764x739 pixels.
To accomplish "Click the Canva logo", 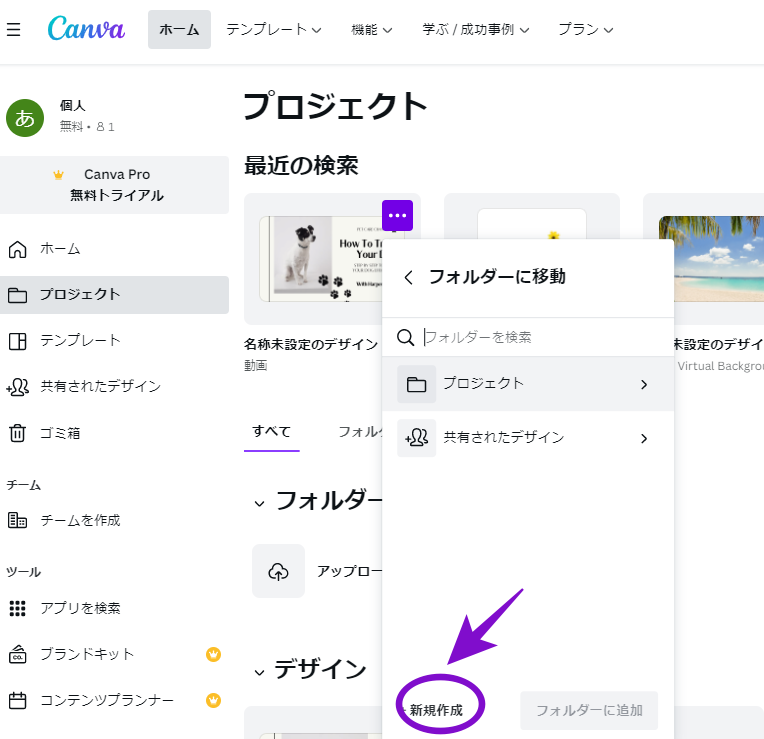I will pos(86,28).
